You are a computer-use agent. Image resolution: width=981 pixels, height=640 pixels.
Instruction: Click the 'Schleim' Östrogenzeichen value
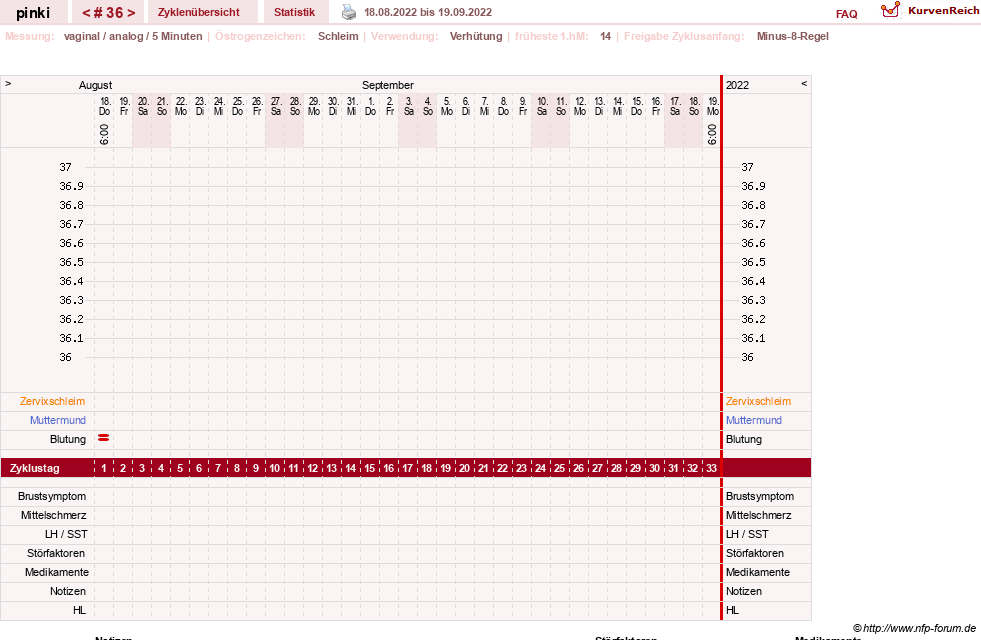(338, 36)
